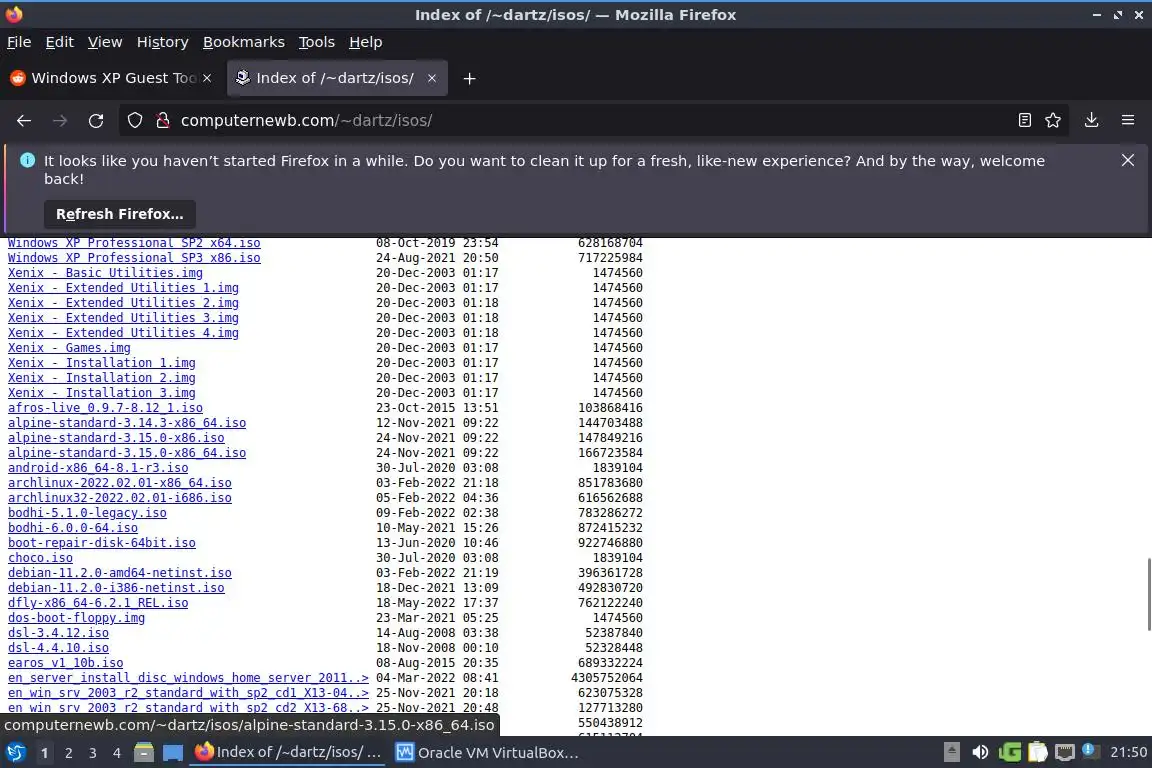The height and width of the screenshot is (768, 1152).
Task: Download afros-live_0.9.7-8.12_1.iso
Action: (105, 408)
